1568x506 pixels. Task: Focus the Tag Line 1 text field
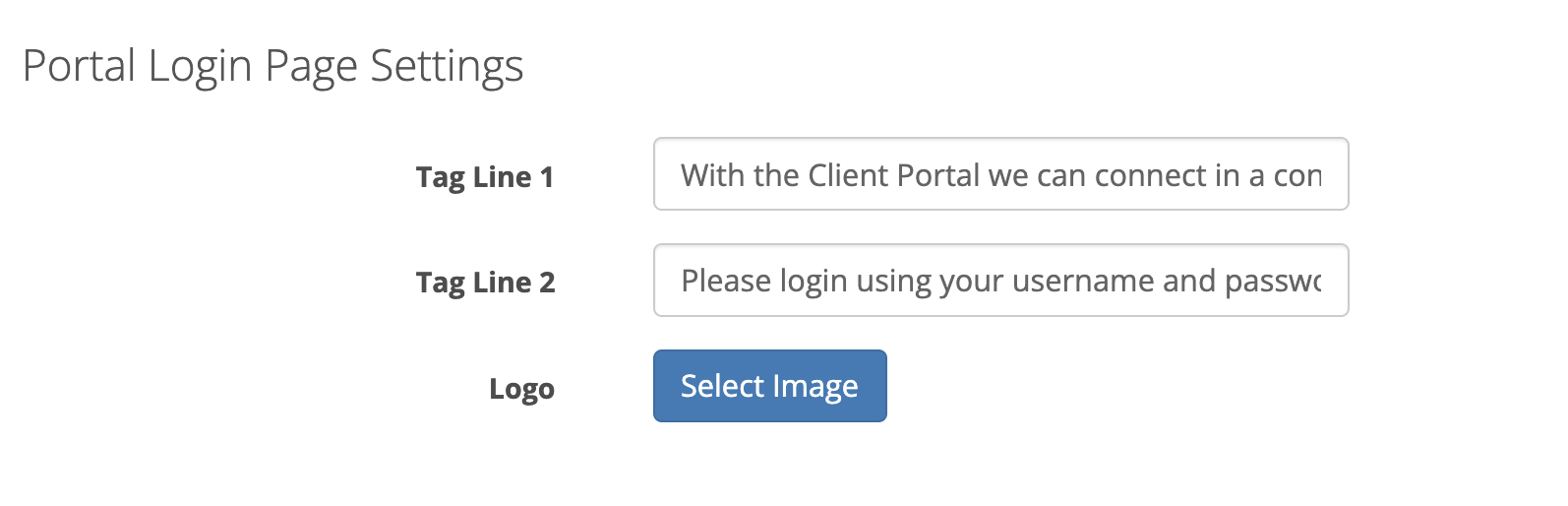click(x=1000, y=174)
